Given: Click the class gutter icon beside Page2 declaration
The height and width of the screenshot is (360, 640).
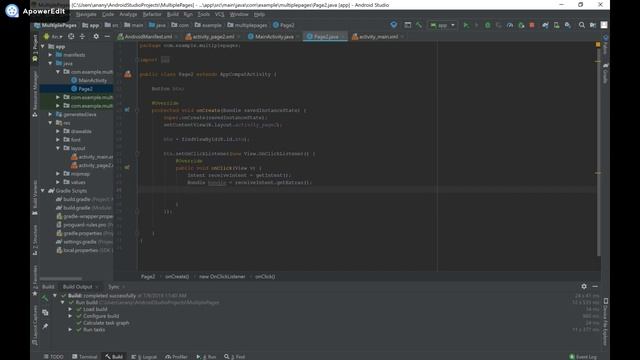Looking at the screenshot, I should tap(128, 74).
